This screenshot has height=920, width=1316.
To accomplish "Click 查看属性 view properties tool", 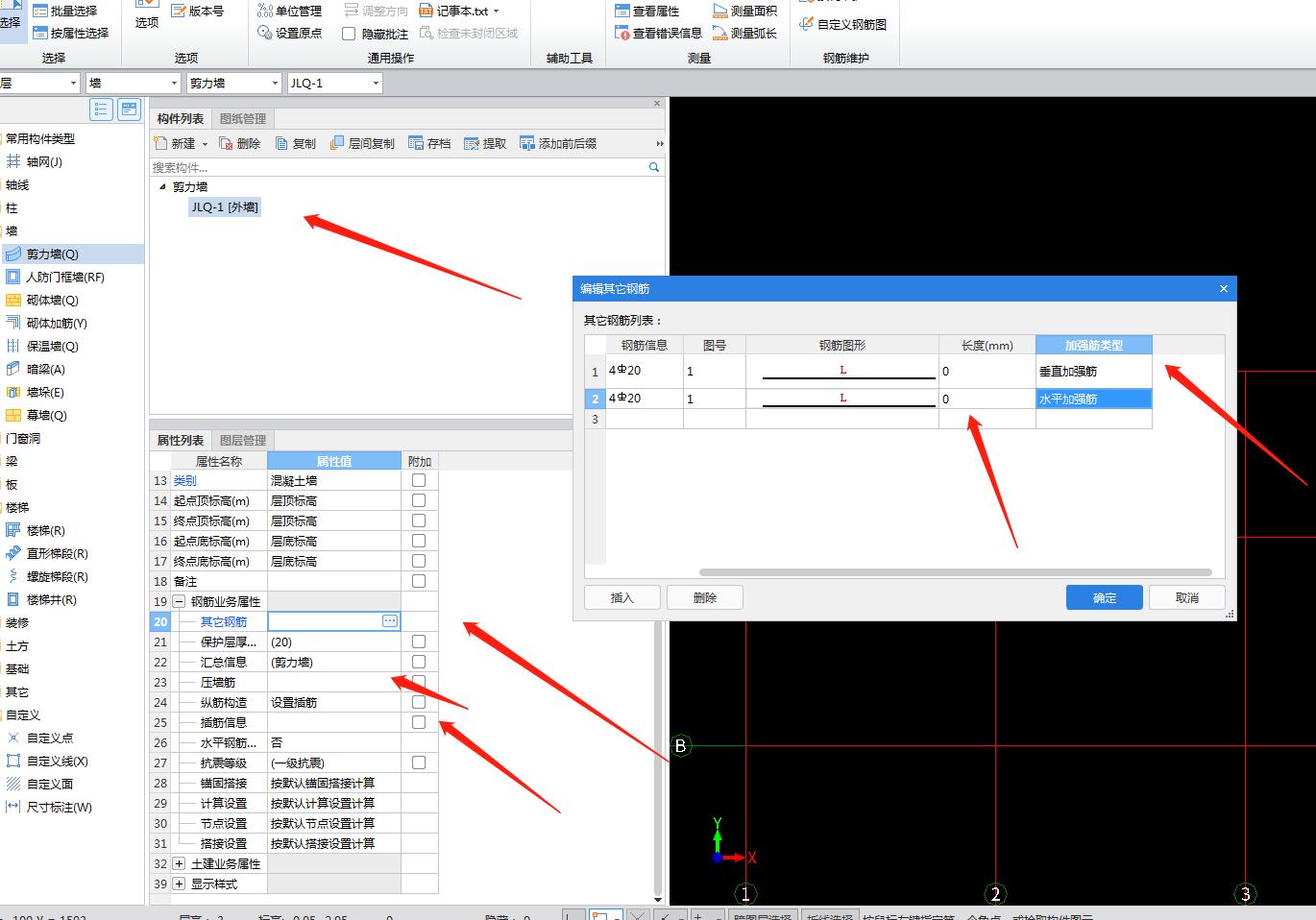I will pos(646,11).
